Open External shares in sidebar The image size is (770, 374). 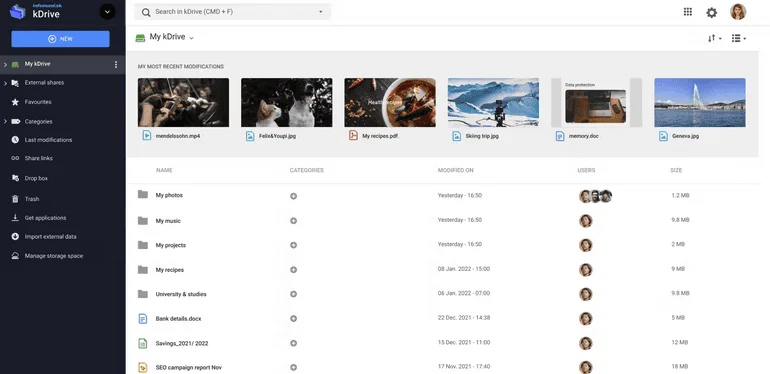(x=44, y=83)
